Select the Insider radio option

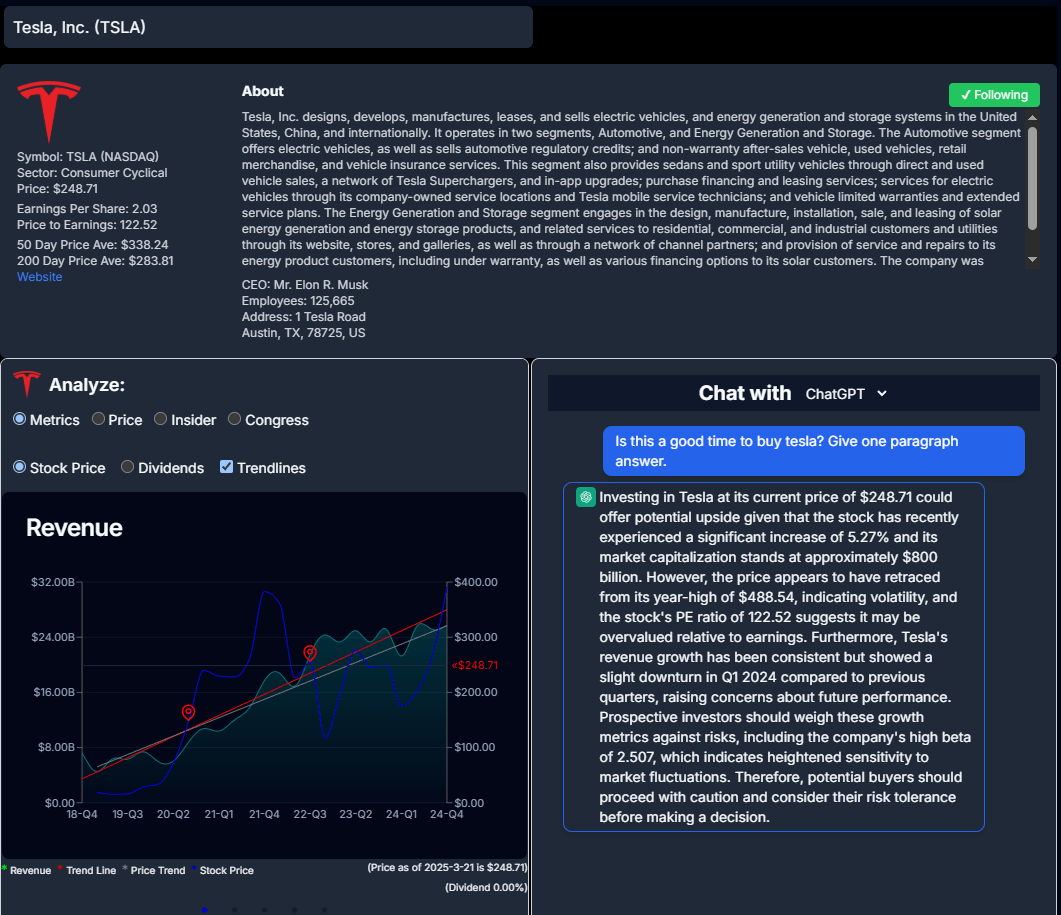160,419
